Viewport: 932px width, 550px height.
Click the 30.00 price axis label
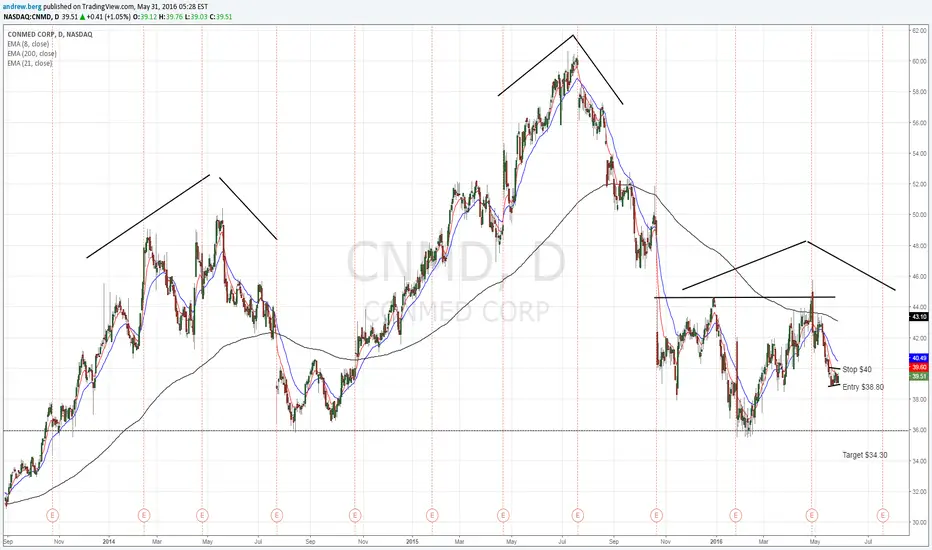tap(920, 522)
